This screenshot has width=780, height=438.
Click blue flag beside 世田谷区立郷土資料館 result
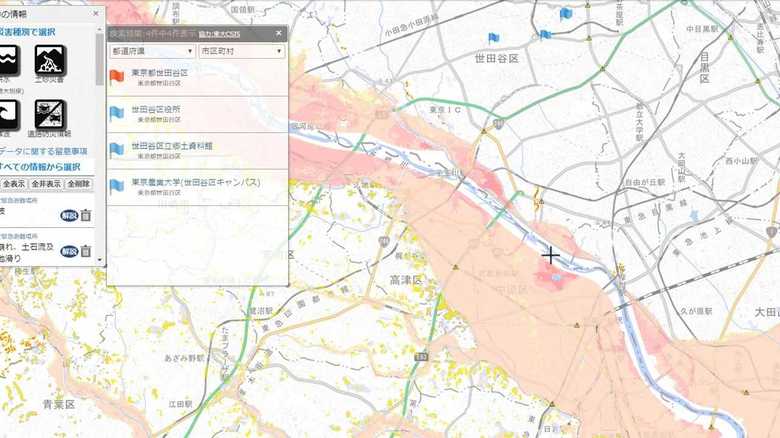click(116, 150)
